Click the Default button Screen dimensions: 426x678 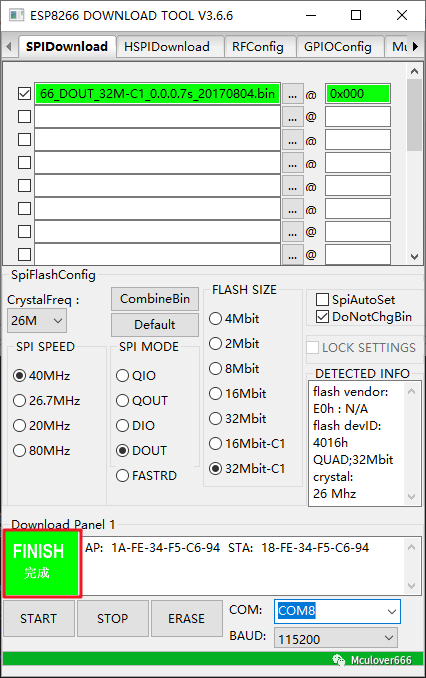point(155,325)
